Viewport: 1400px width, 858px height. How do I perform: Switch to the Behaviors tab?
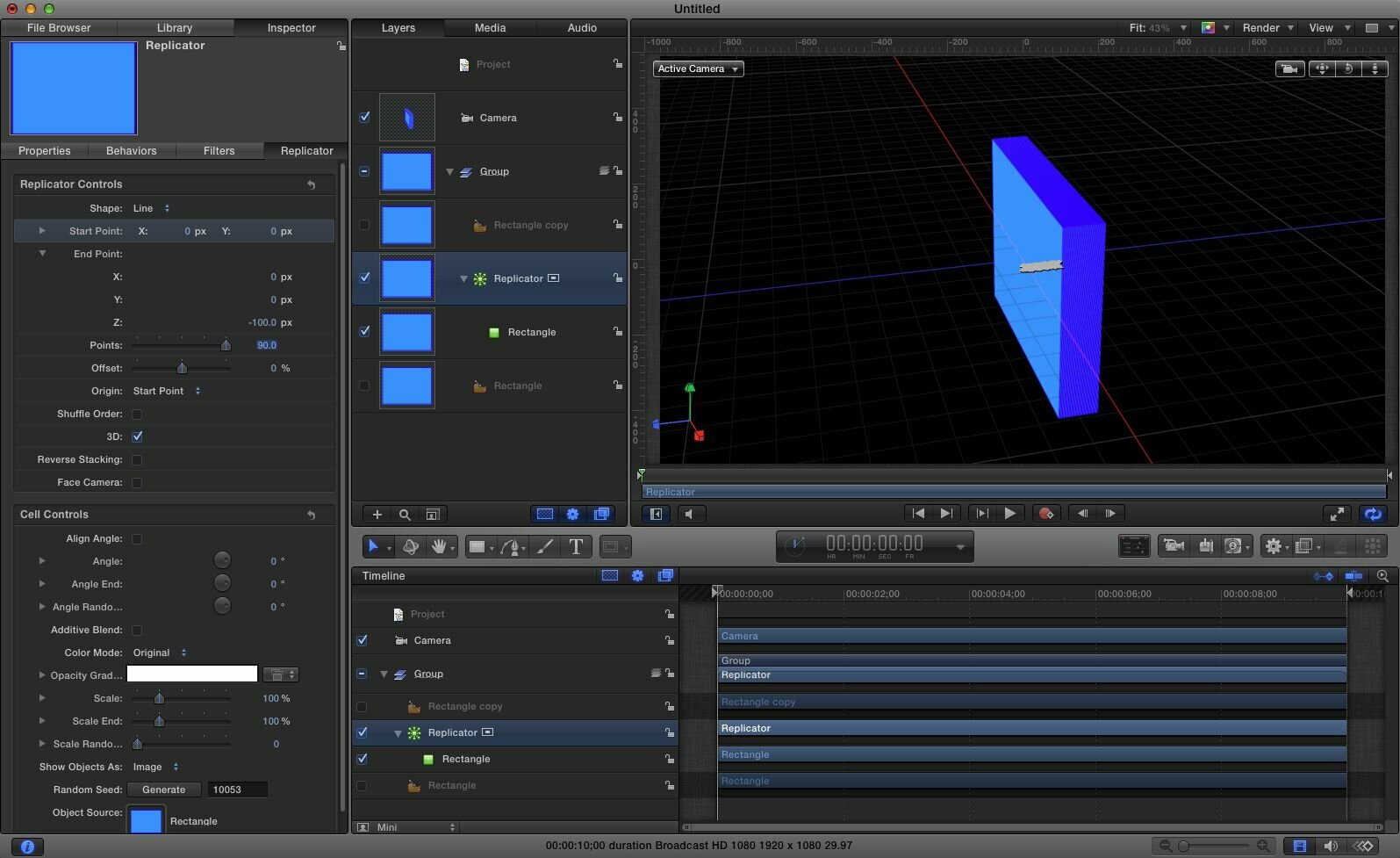click(131, 151)
